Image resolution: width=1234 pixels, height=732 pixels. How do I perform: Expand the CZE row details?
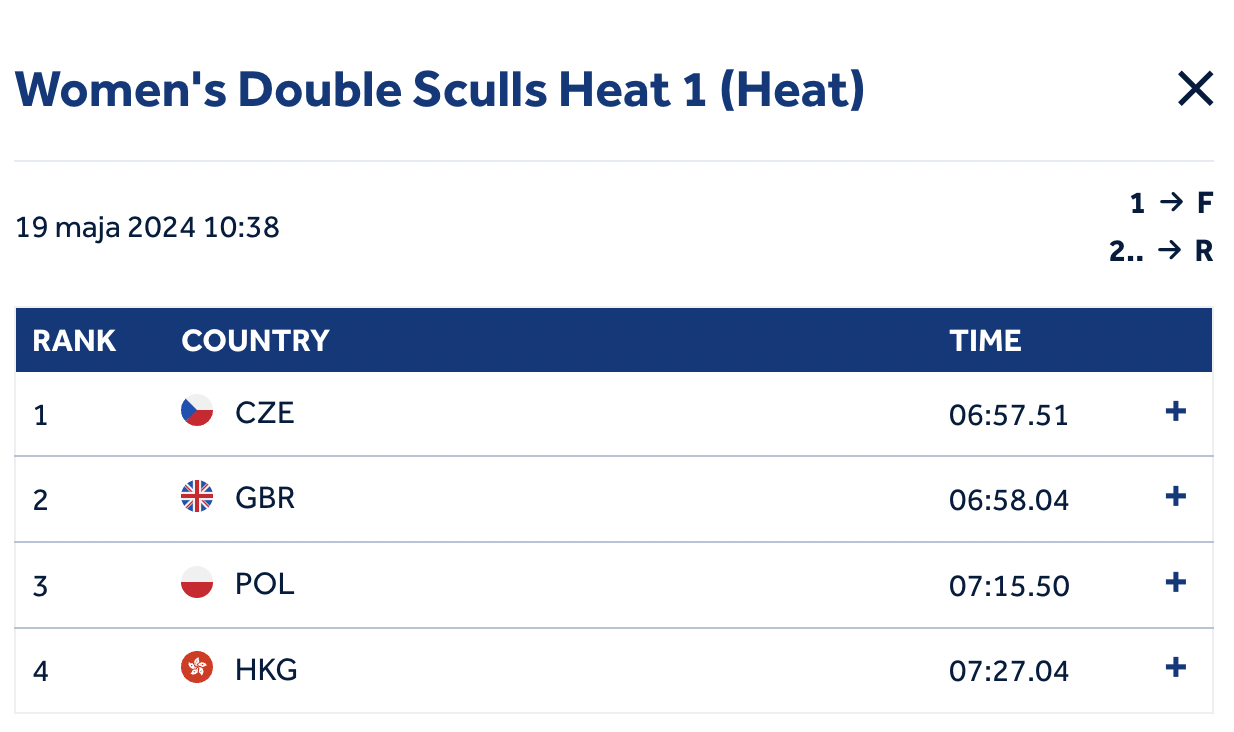click(1176, 412)
